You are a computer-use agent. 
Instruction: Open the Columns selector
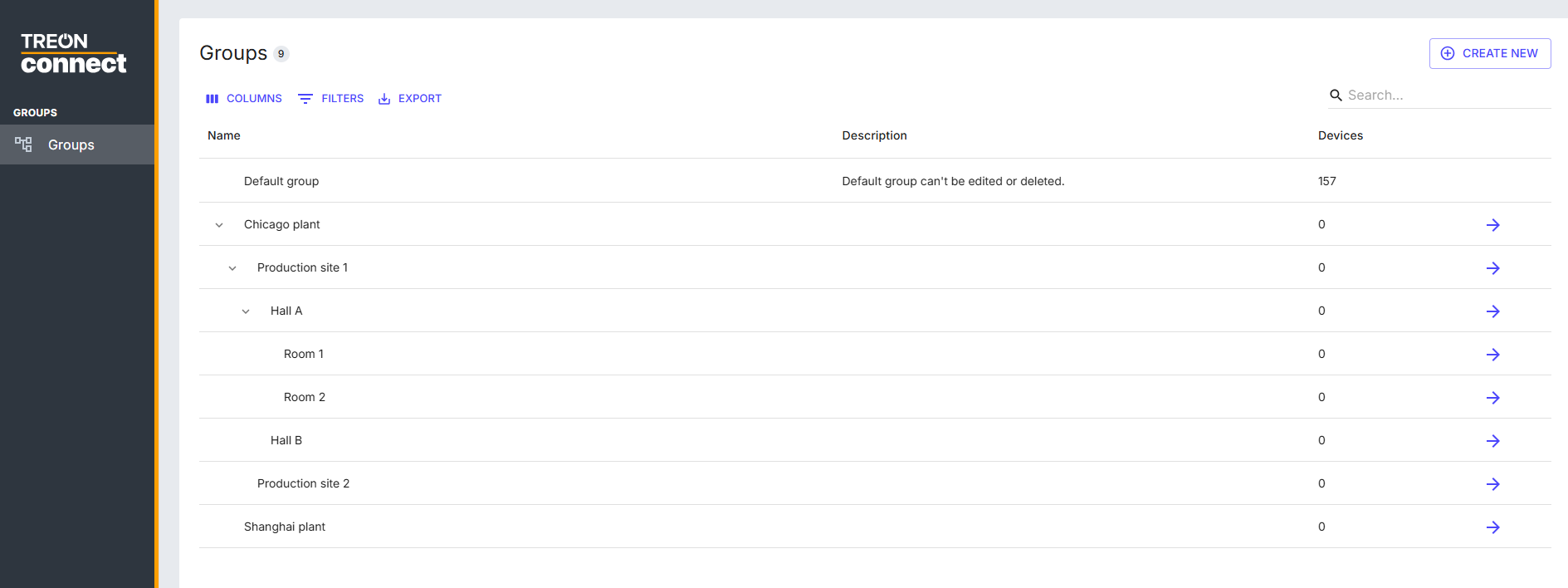[x=244, y=99]
